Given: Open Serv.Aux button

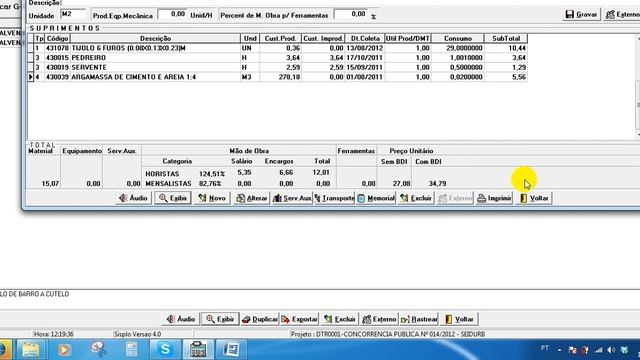Looking at the screenshot, I should pos(292,198).
